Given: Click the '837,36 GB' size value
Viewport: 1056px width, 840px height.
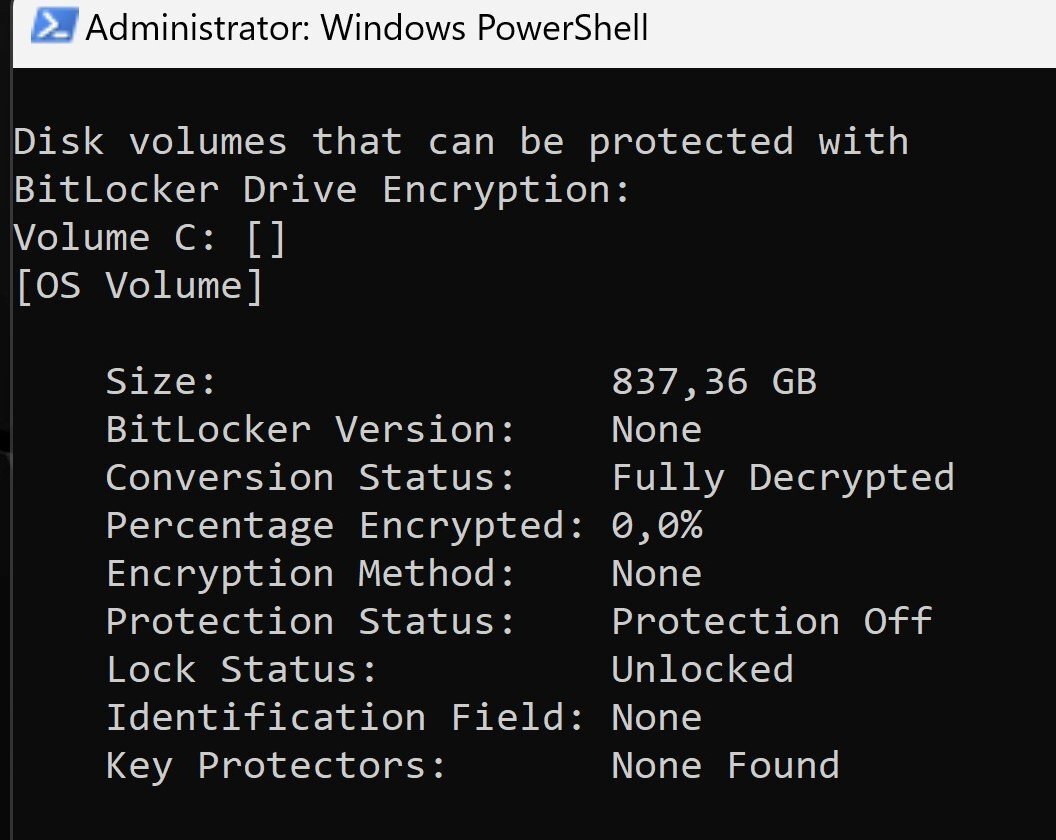Looking at the screenshot, I should coord(714,382).
